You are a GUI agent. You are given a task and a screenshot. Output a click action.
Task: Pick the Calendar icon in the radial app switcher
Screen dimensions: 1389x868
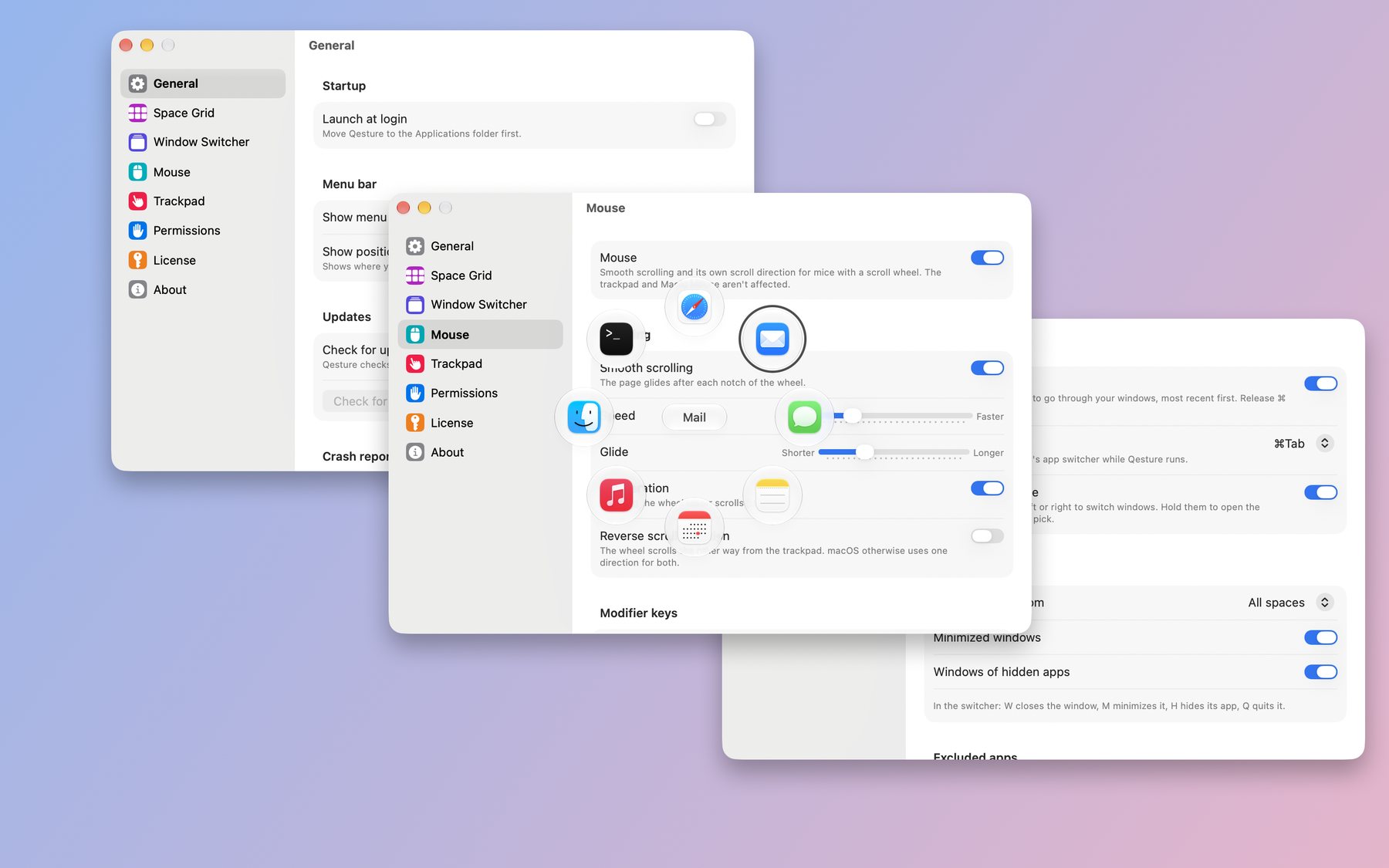click(694, 528)
